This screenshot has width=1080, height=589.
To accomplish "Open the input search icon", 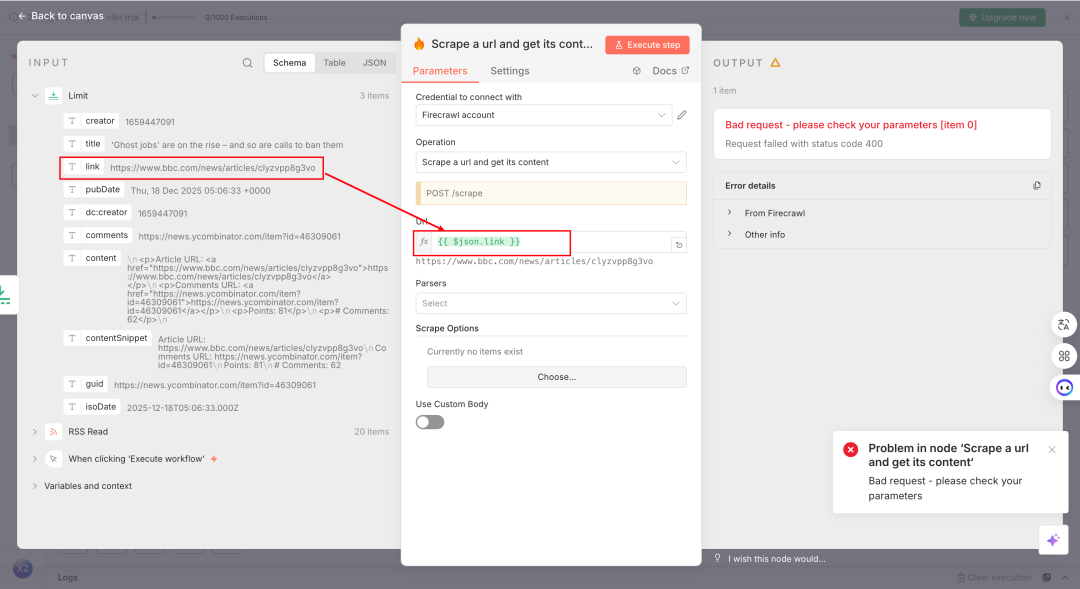I will coord(247,63).
